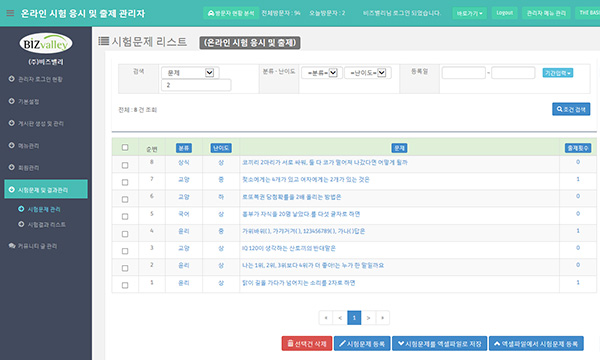This screenshot has width=600, height=360.
Task: Click 선택건 삭제 delete selected button
Action: 307,344
